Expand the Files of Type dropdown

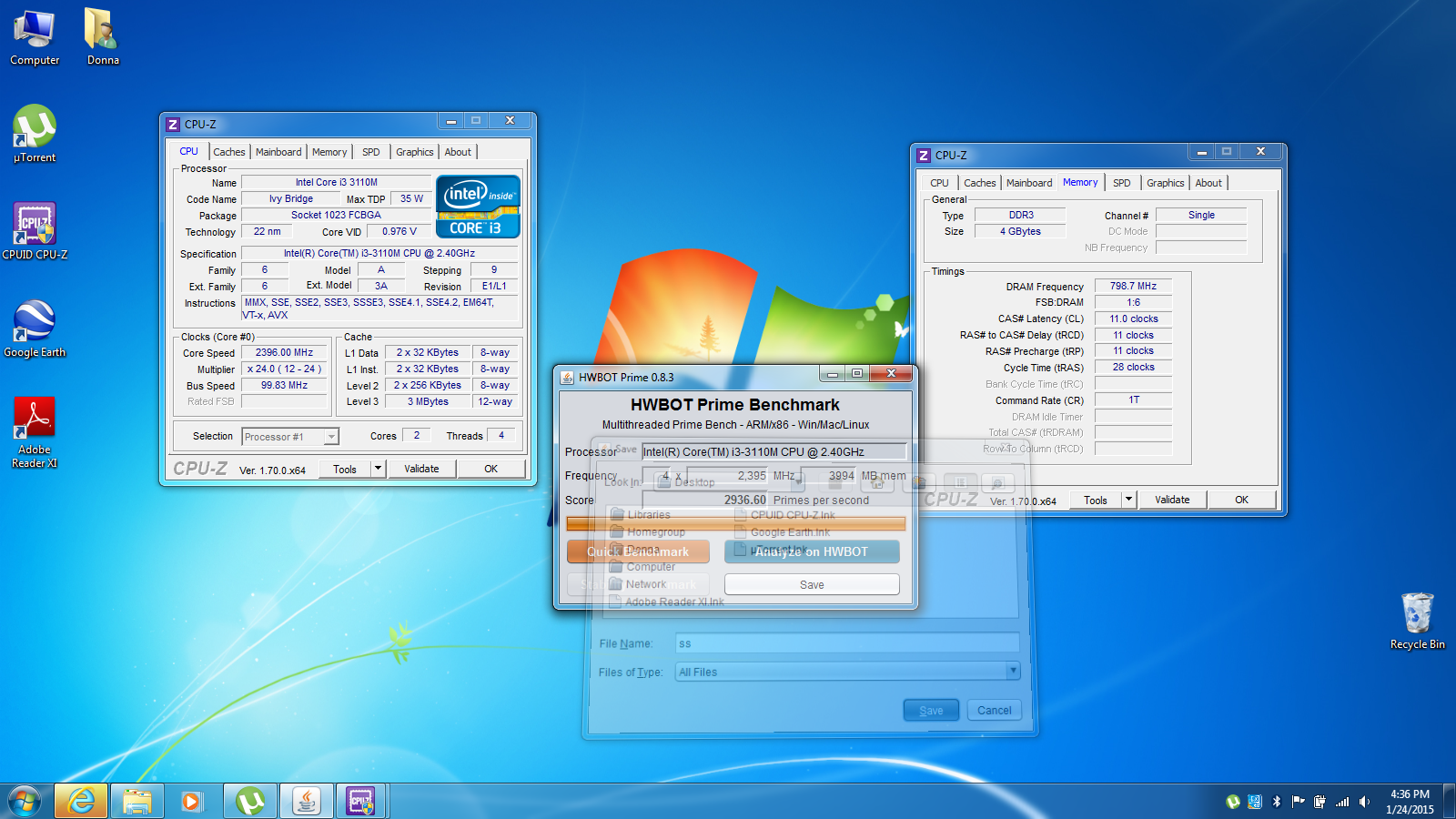click(x=1012, y=671)
